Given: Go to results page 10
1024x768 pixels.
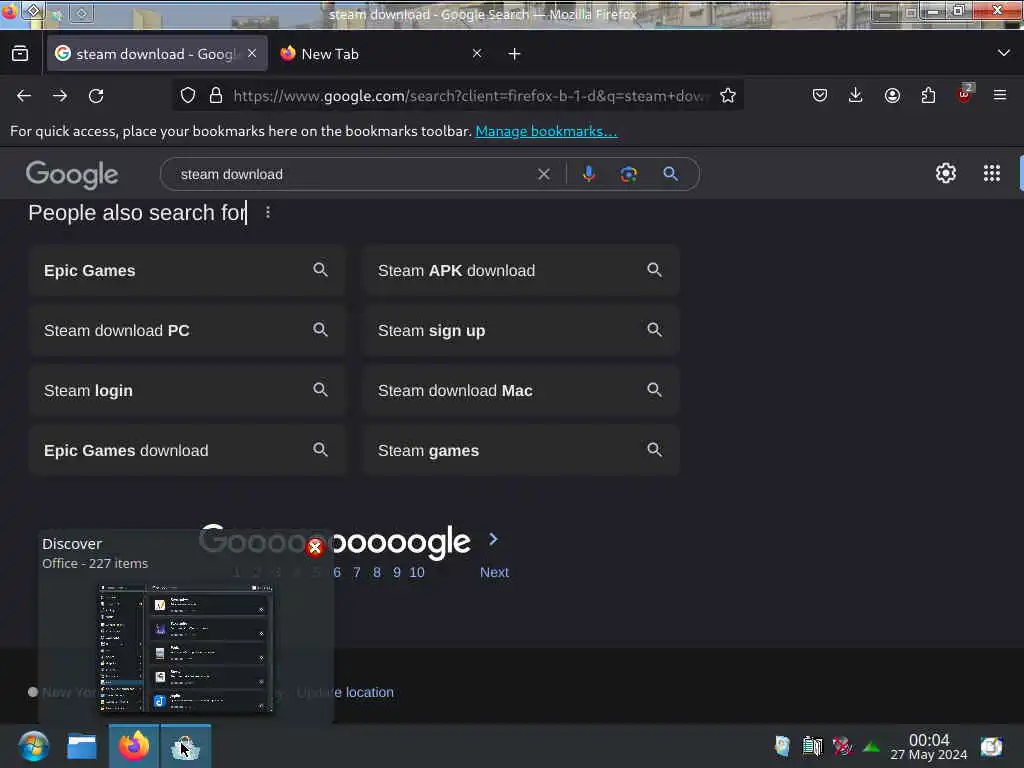Looking at the screenshot, I should pos(417,572).
